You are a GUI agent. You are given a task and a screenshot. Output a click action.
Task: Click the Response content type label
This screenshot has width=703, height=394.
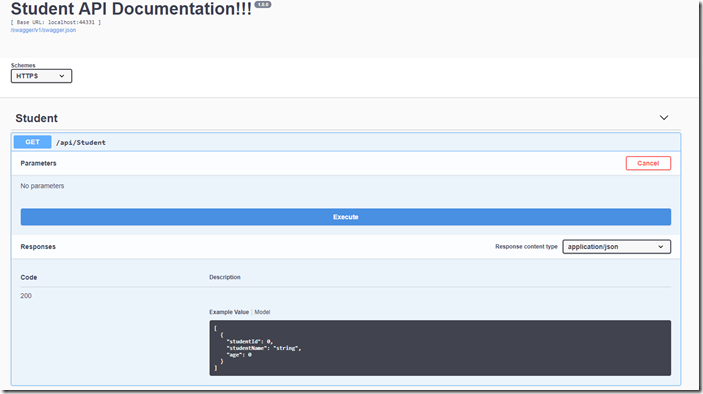[x=526, y=247]
